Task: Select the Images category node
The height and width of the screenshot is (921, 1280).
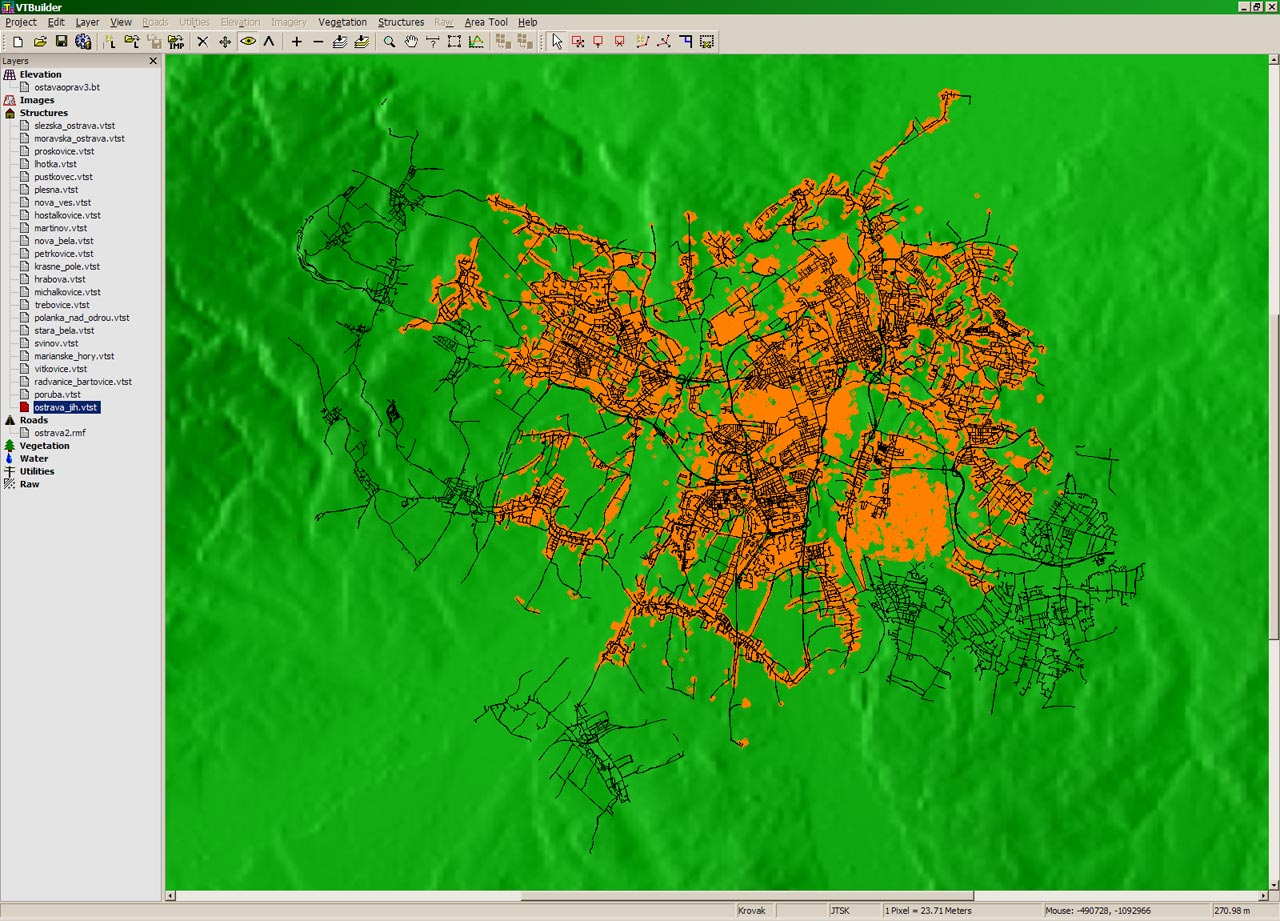Action: coord(37,100)
